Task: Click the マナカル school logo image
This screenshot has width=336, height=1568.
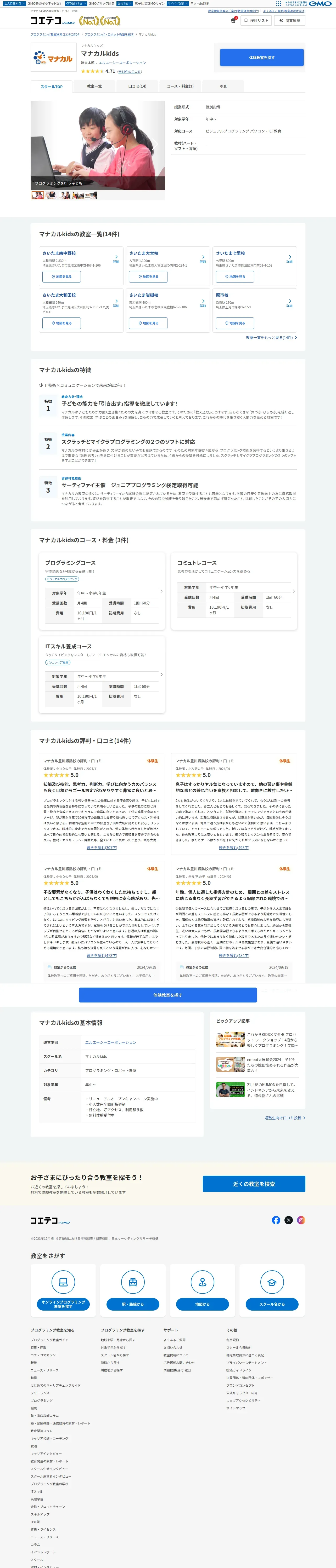Action: pos(54,58)
